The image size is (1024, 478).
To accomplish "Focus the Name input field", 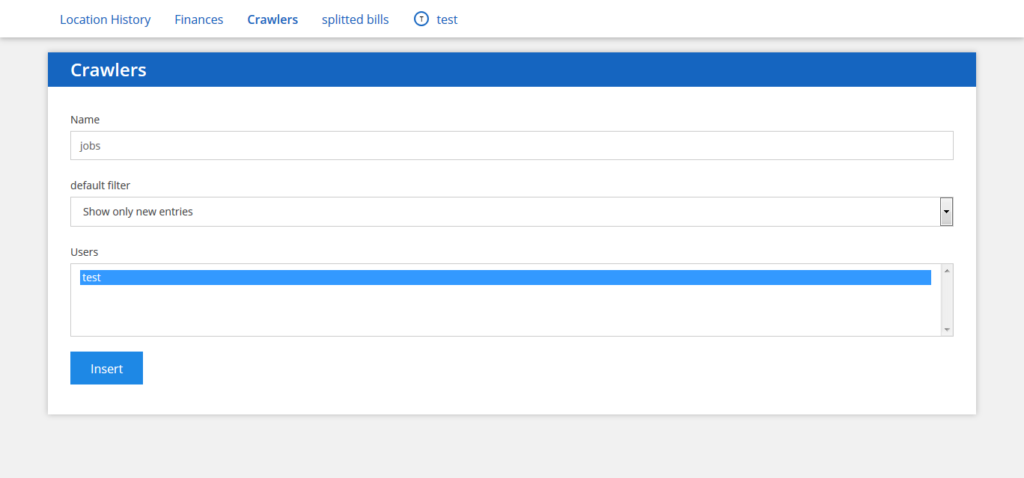I will pyautogui.click(x=511, y=145).
